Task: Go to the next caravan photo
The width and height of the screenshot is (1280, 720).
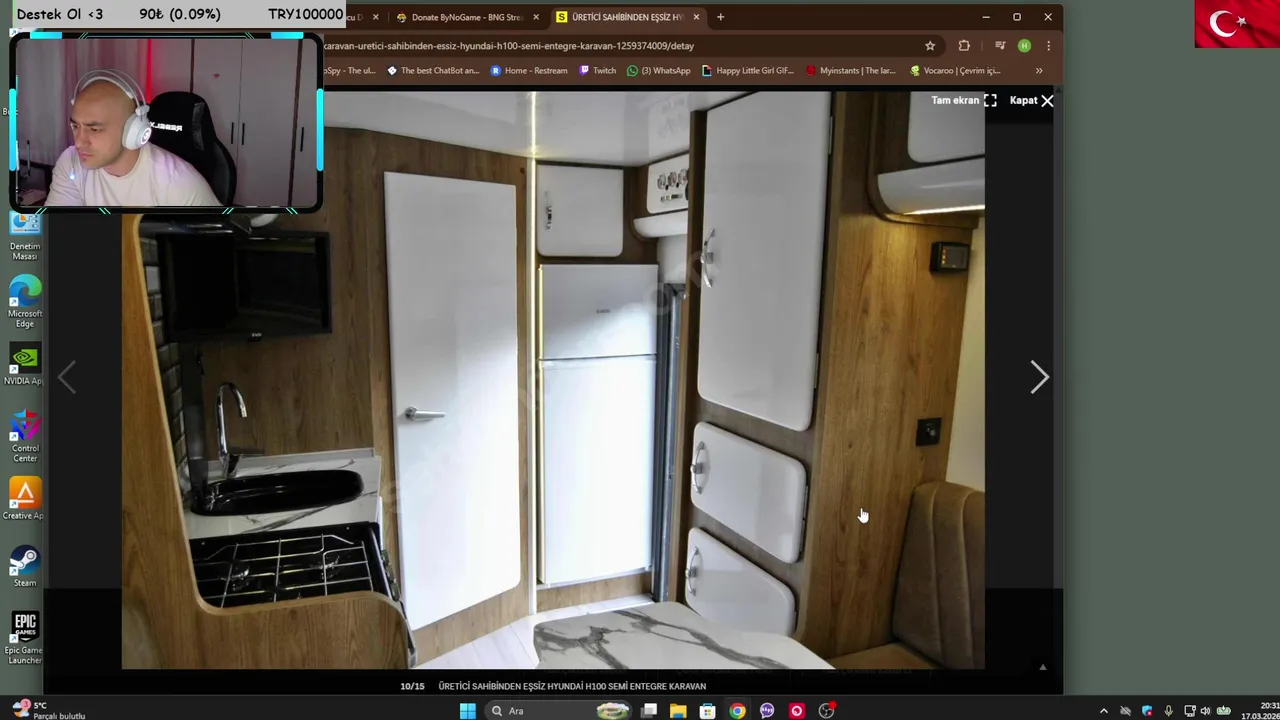Action: click(1039, 377)
